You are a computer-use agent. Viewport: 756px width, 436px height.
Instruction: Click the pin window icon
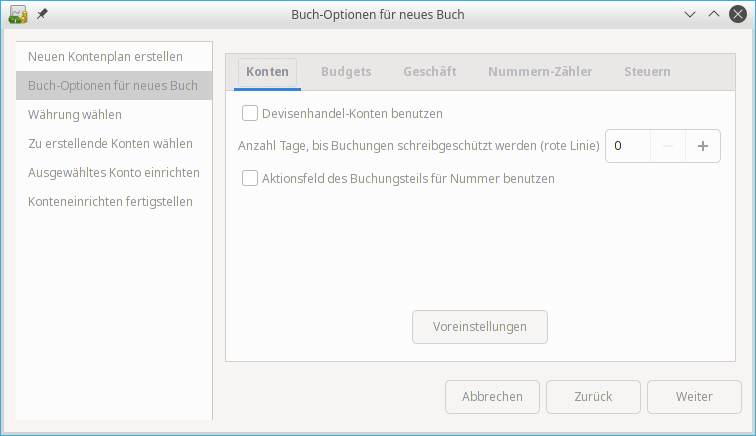pos(42,15)
